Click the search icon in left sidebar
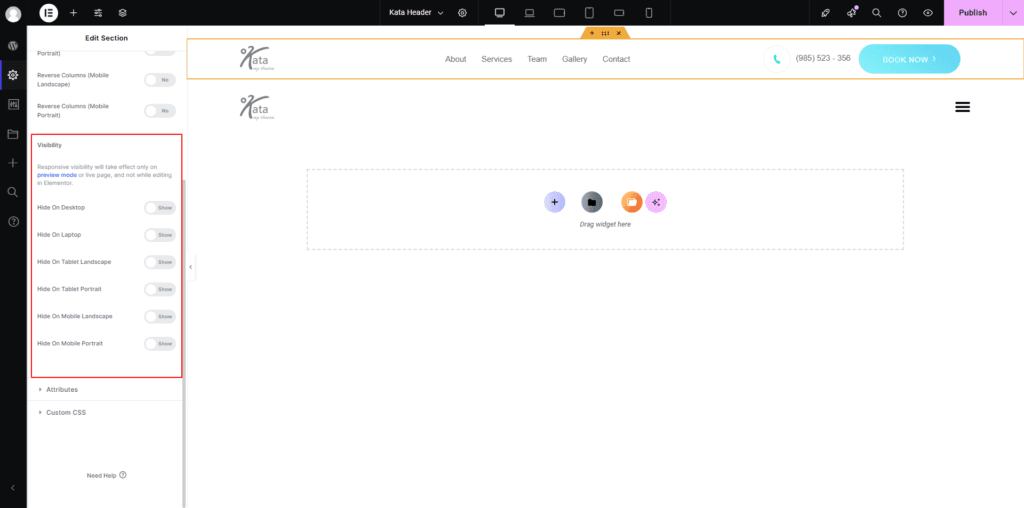Viewport: 1024px width, 508px height. (12, 191)
